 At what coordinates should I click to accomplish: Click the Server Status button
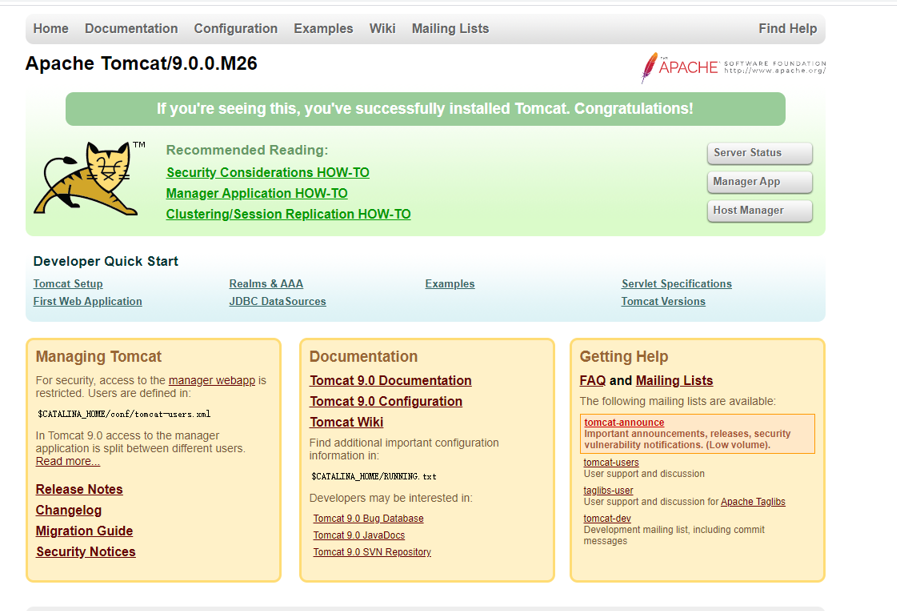(x=760, y=153)
